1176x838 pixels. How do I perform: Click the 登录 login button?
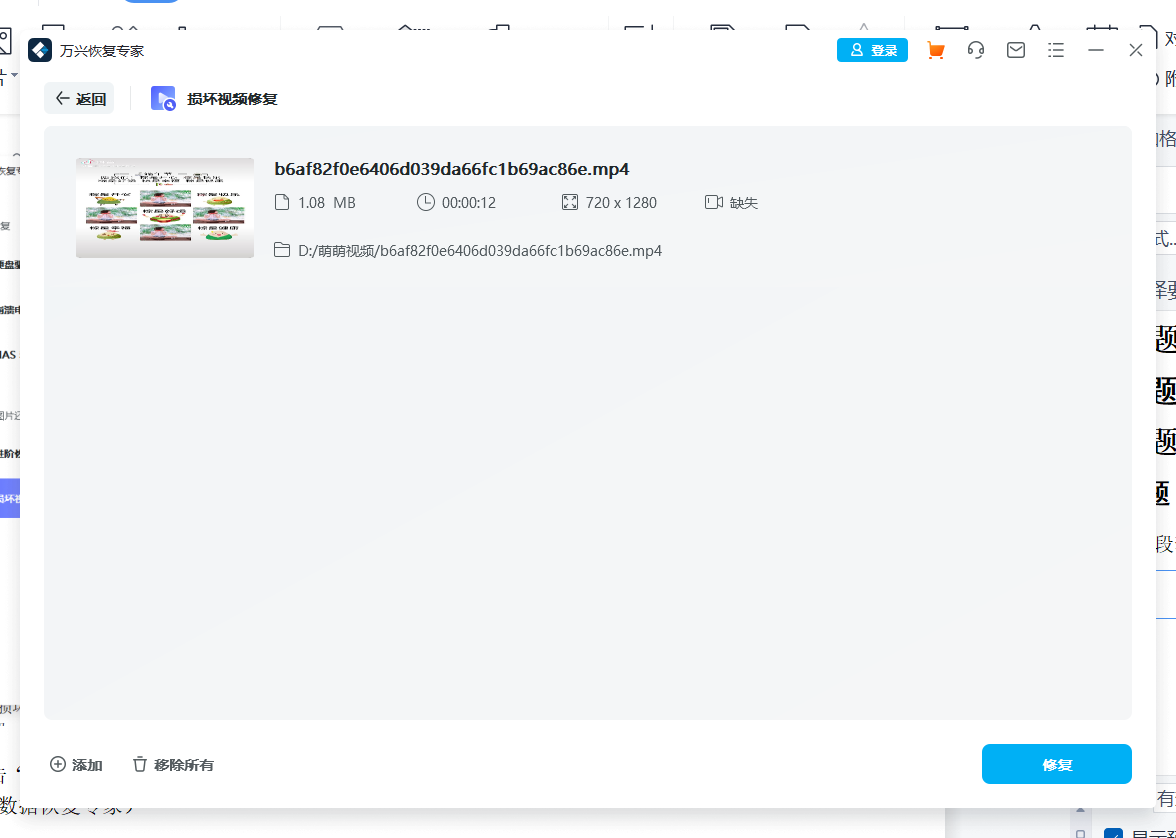872,50
